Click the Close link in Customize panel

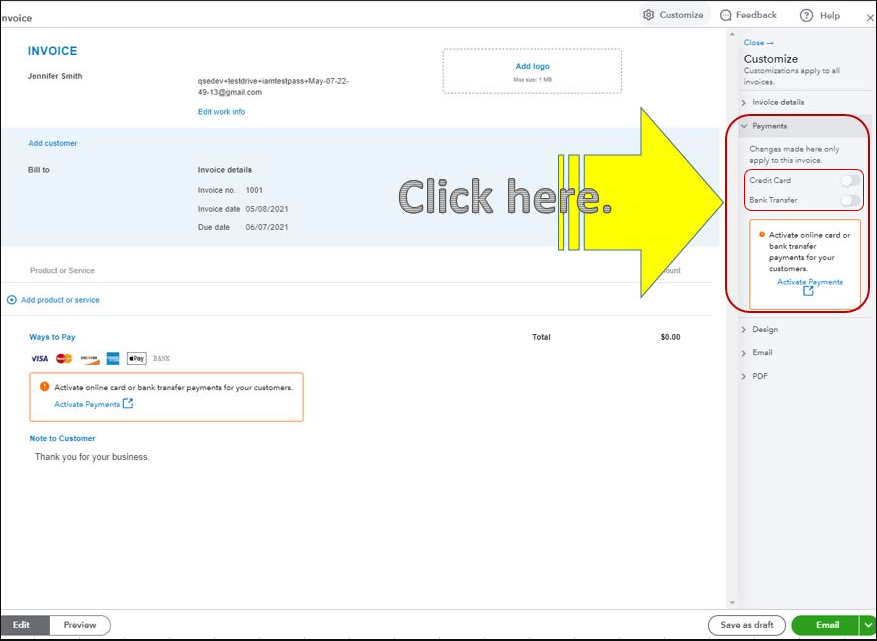pyautogui.click(x=758, y=43)
